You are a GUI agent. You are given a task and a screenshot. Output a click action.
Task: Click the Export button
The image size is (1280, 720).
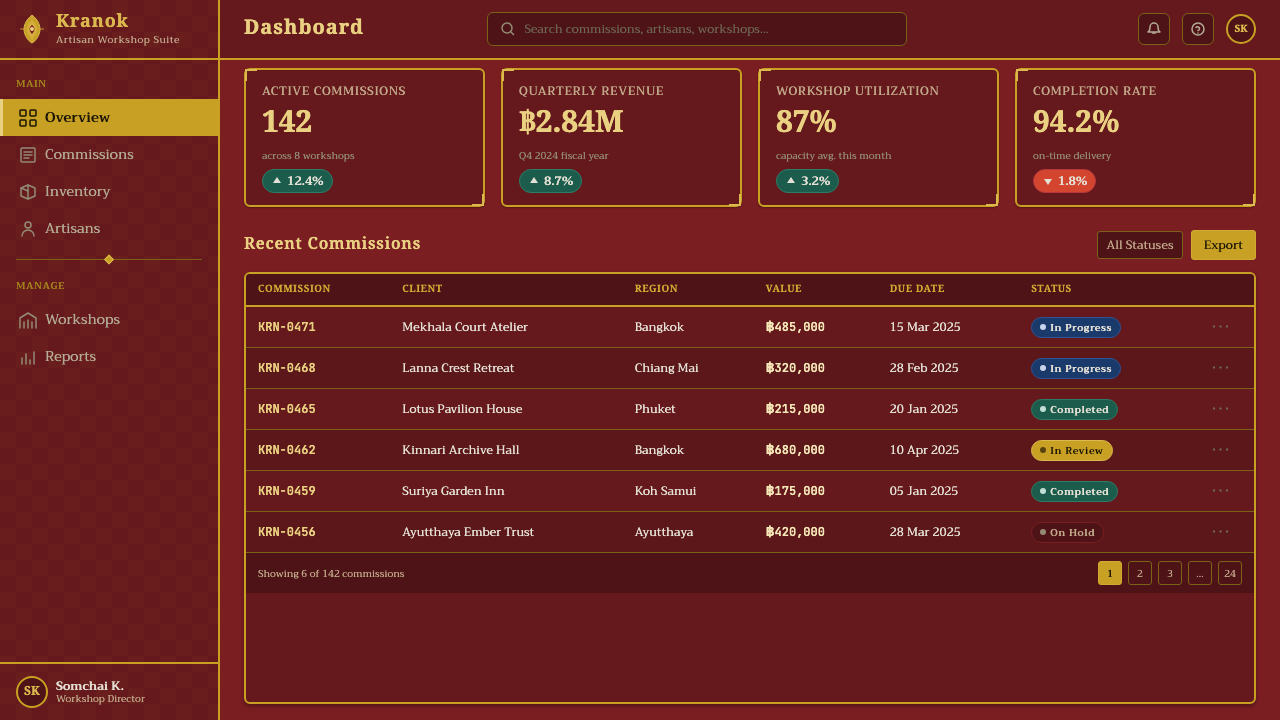point(1223,245)
